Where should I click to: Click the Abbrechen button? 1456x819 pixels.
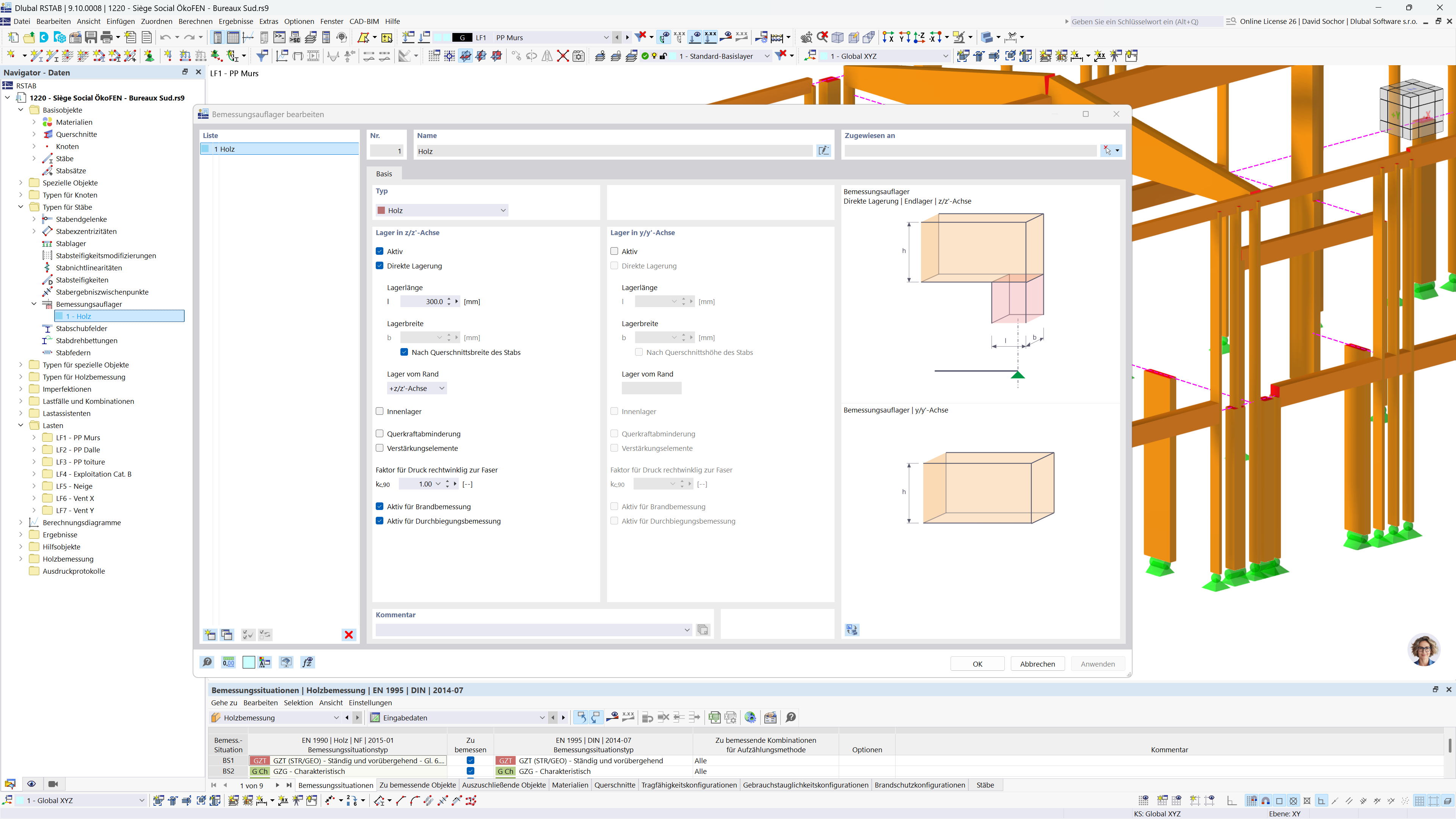click(x=1037, y=664)
